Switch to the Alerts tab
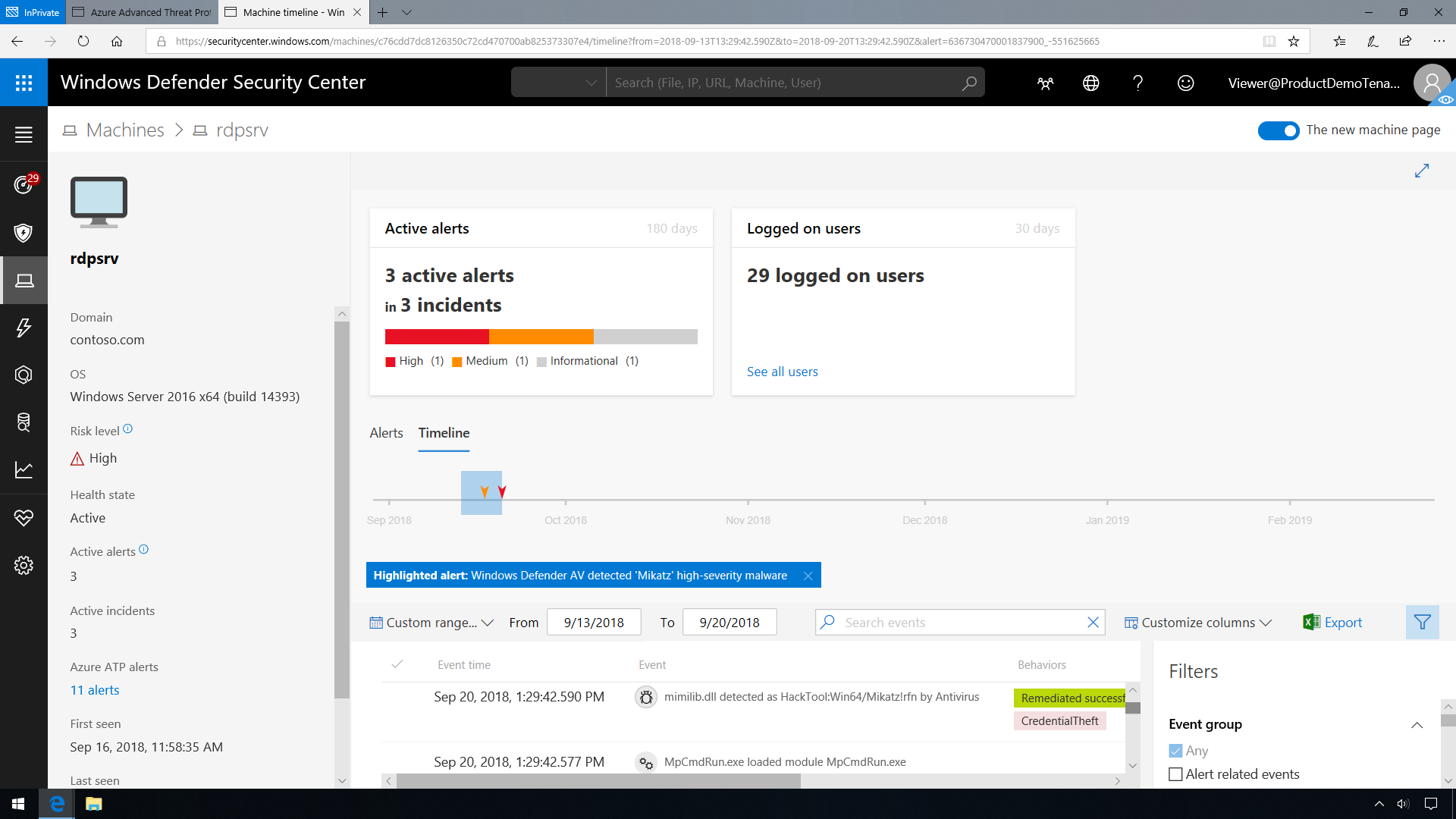1456x819 pixels. [x=386, y=432]
